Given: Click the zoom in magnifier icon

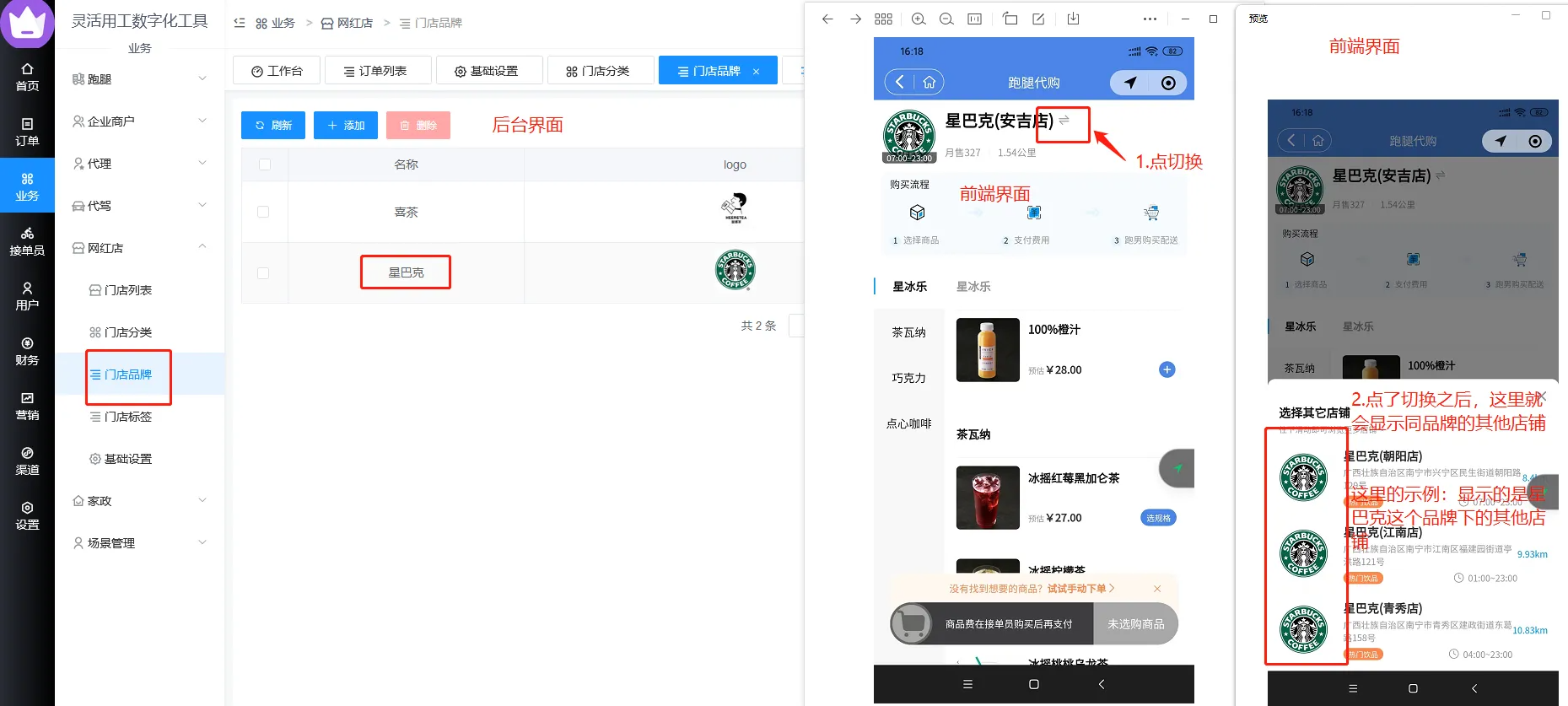Looking at the screenshot, I should tap(919, 19).
